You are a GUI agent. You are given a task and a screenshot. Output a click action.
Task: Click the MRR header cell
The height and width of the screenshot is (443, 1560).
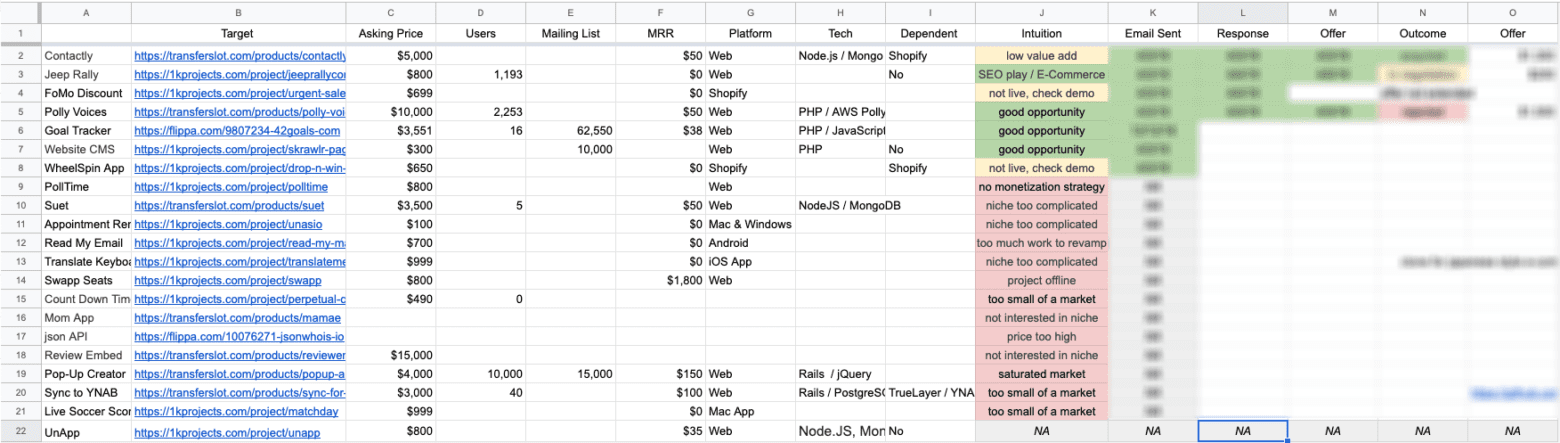[x=660, y=33]
